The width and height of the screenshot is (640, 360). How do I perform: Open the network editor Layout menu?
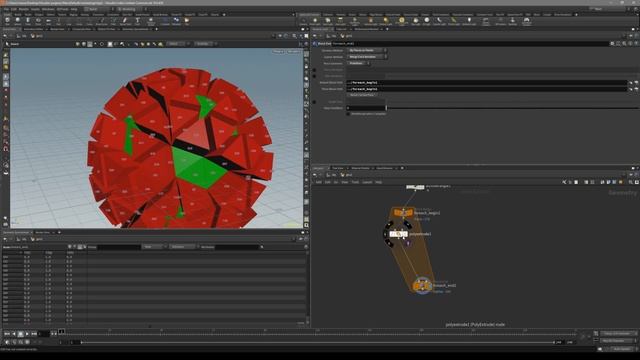[367, 182]
